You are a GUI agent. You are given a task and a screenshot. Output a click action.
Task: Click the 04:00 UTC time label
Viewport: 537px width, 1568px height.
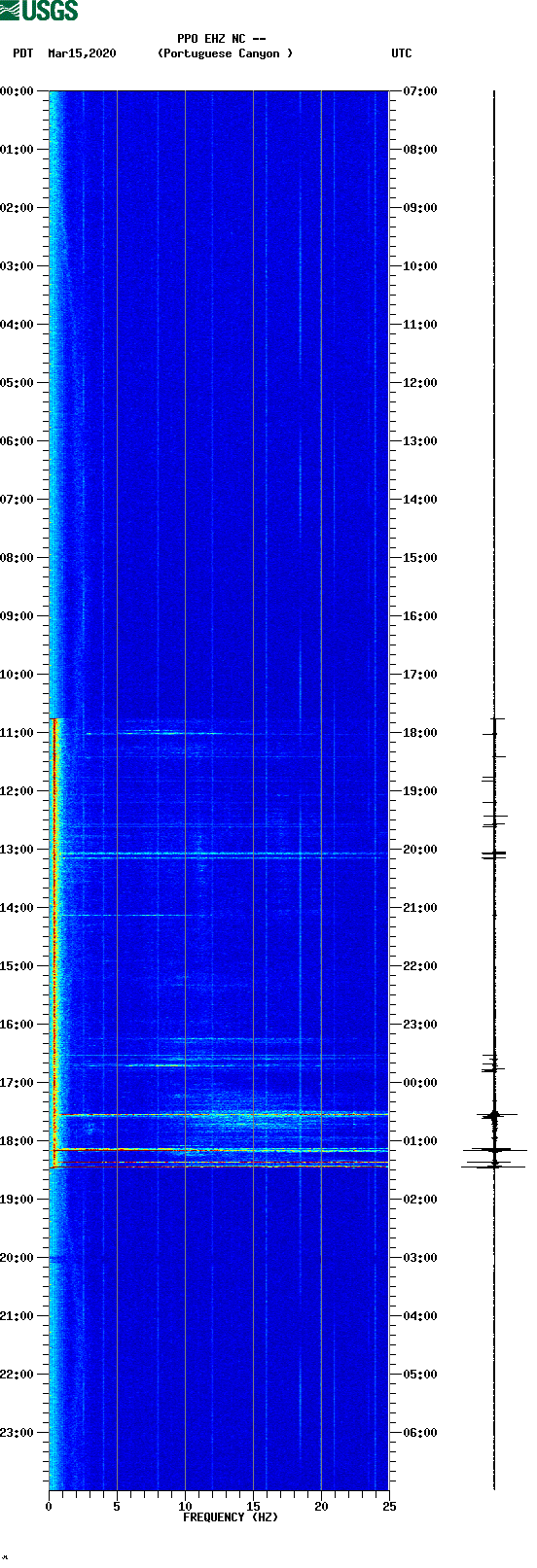point(420,1316)
